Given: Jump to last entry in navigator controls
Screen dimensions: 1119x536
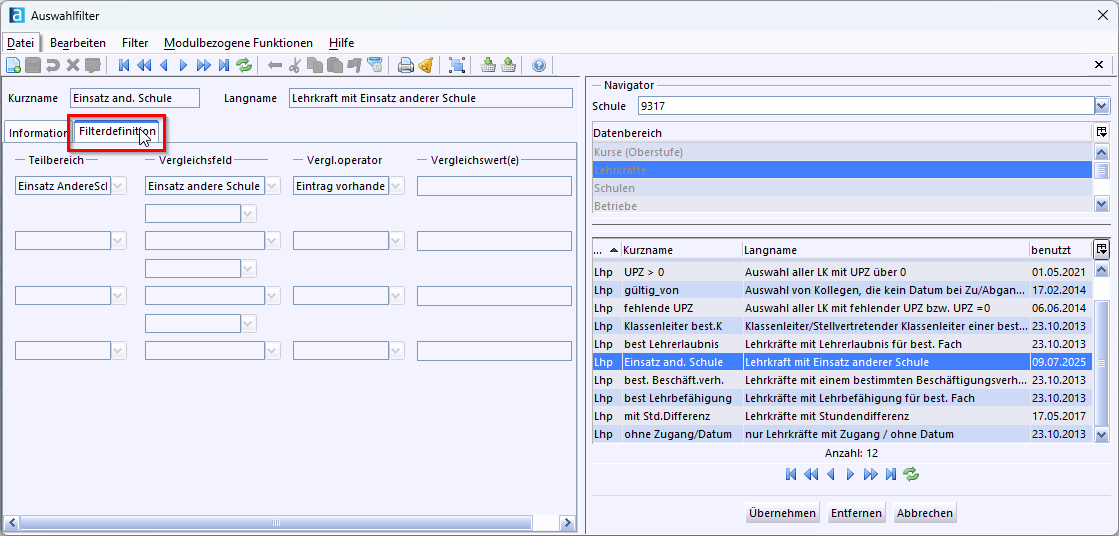Looking at the screenshot, I should coord(890,473).
